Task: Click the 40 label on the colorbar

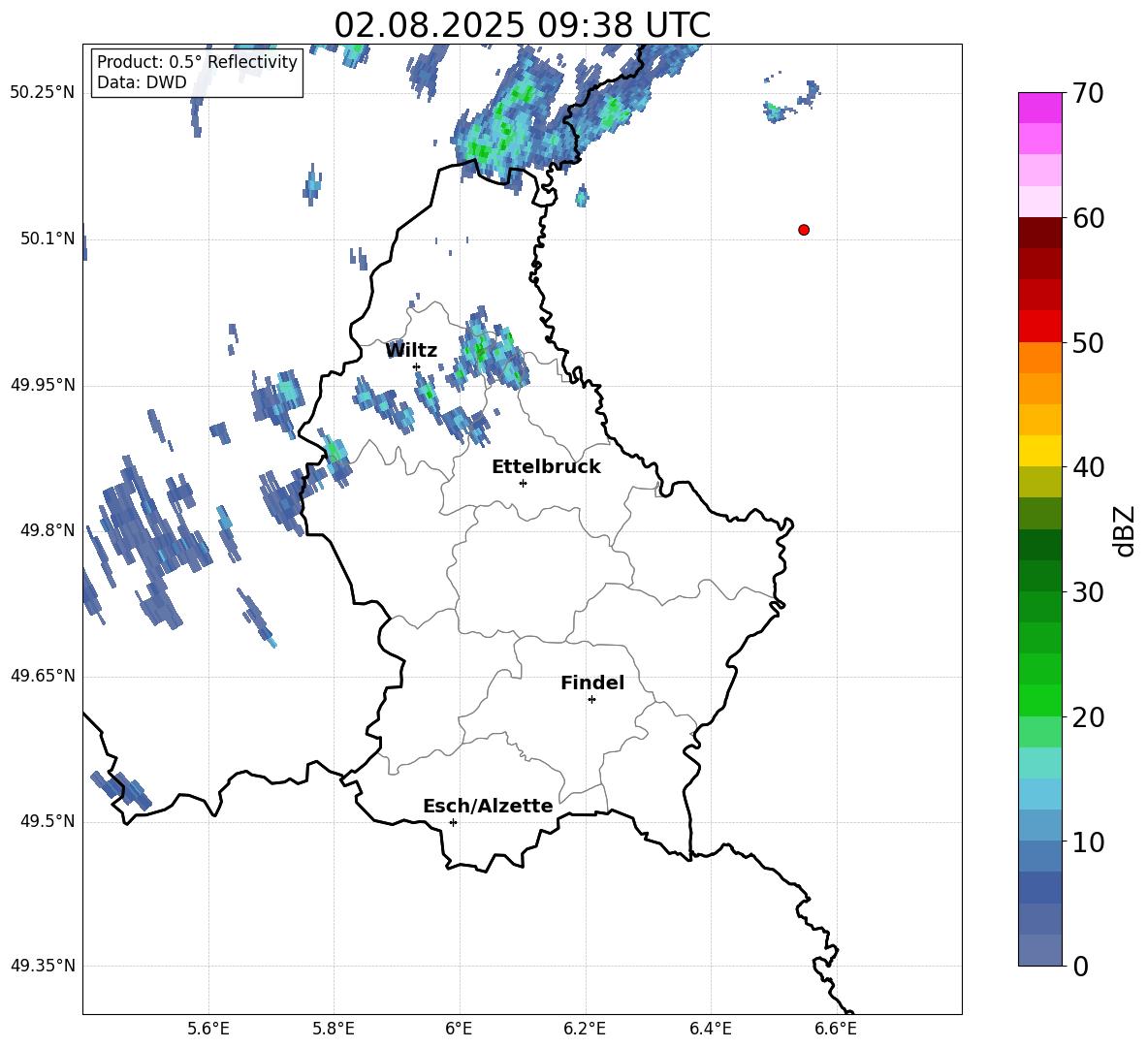Action: (1088, 467)
